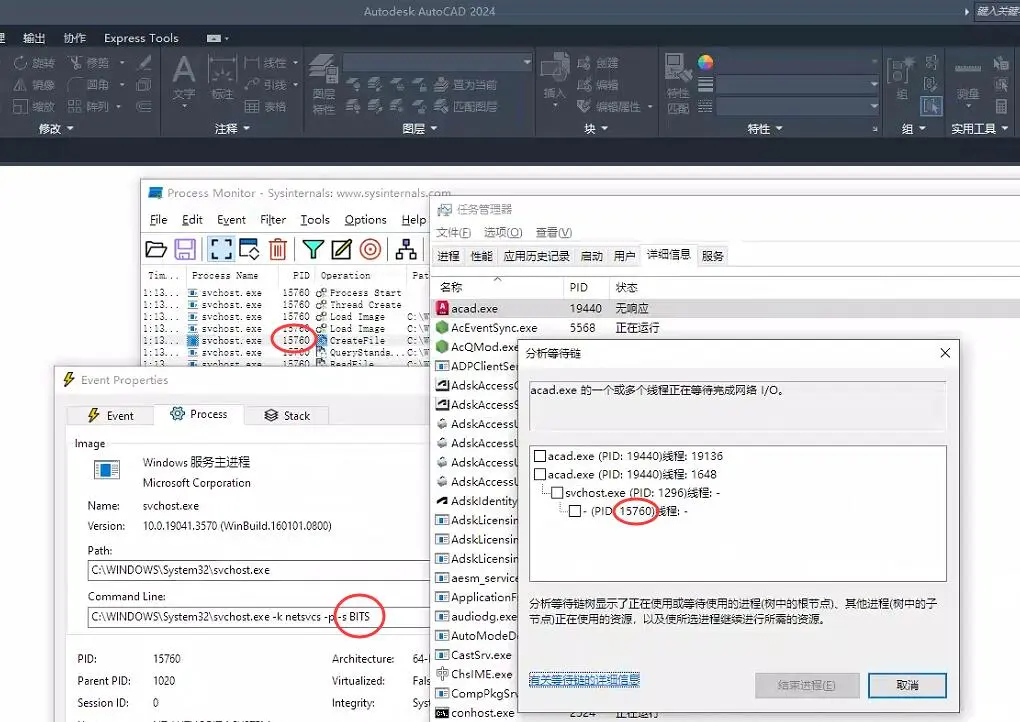Check the svchost.exe PID 1296 checkbox
This screenshot has width=1020, height=722.
(x=557, y=492)
